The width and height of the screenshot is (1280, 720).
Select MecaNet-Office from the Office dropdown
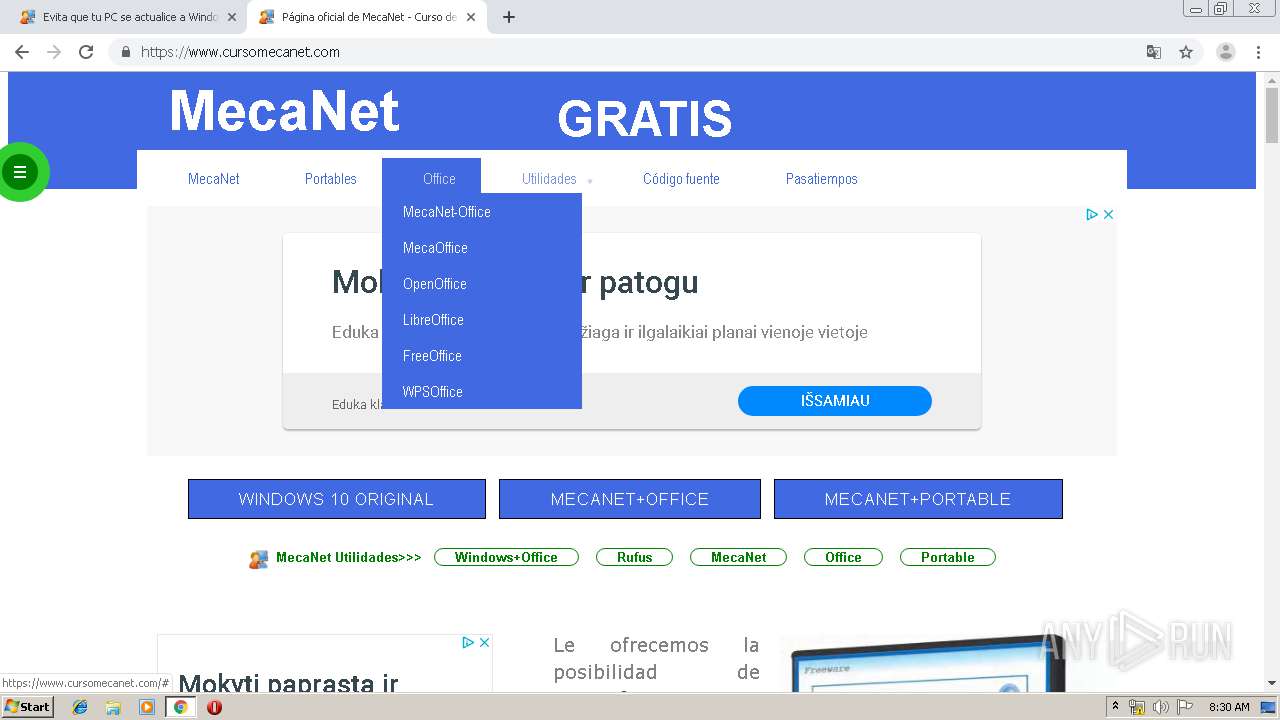(482, 212)
